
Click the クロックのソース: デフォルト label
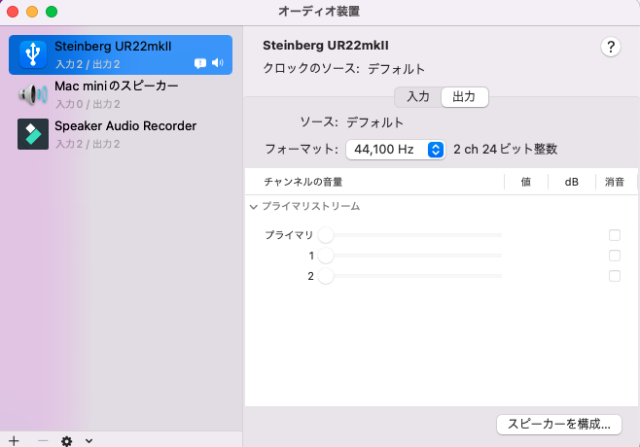(x=344, y=69)
